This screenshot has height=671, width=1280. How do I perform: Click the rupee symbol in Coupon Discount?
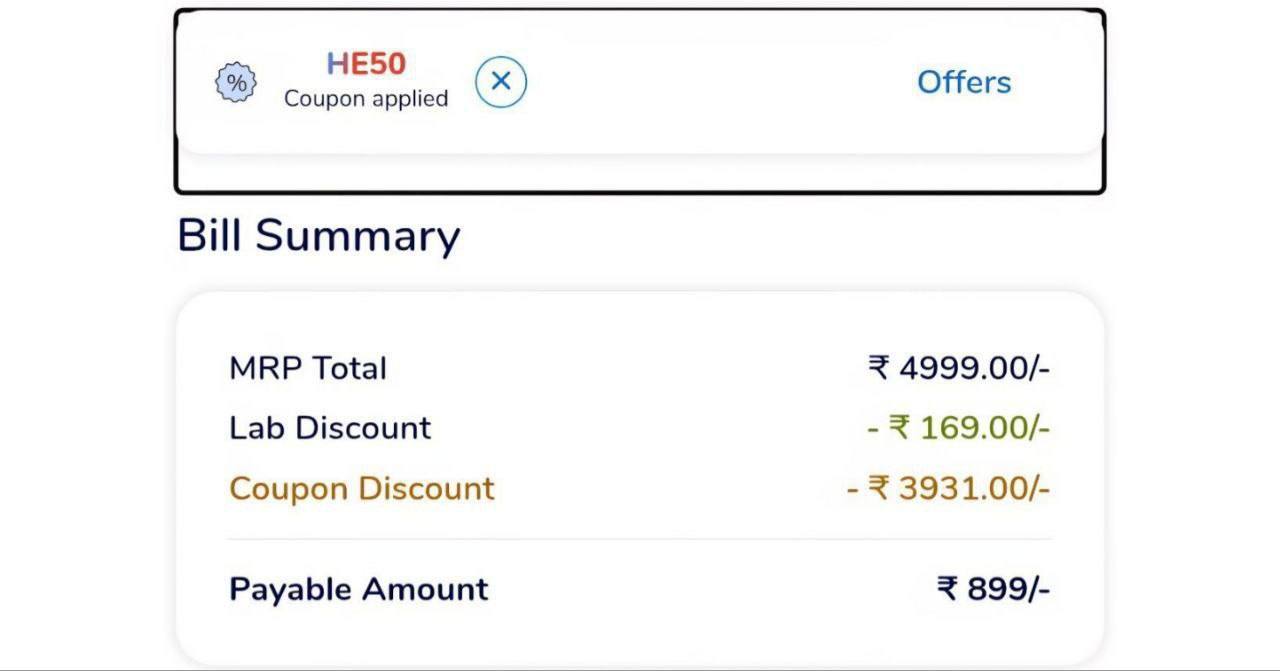879,488
